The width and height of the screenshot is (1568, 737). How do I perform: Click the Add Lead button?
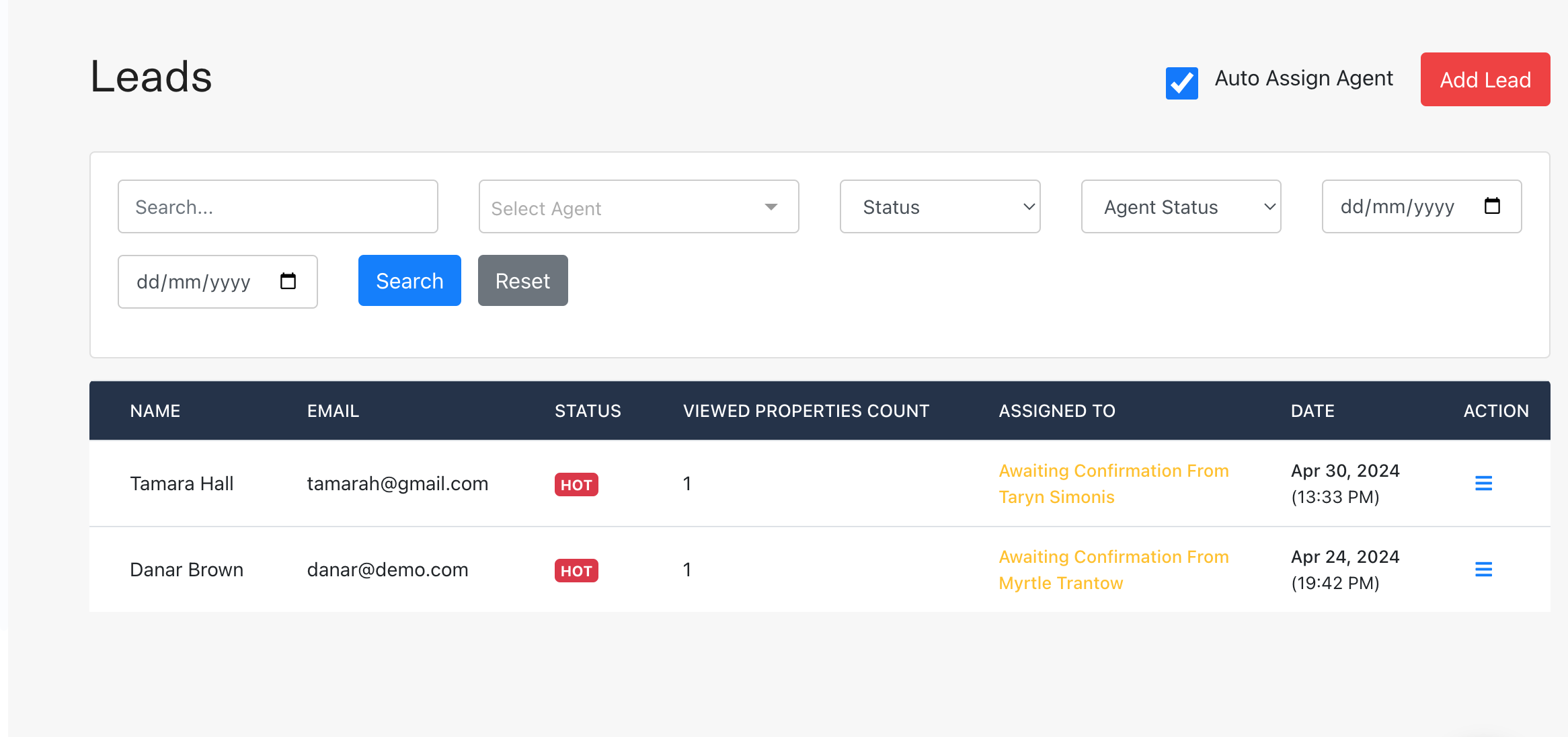click(1485, 79)
